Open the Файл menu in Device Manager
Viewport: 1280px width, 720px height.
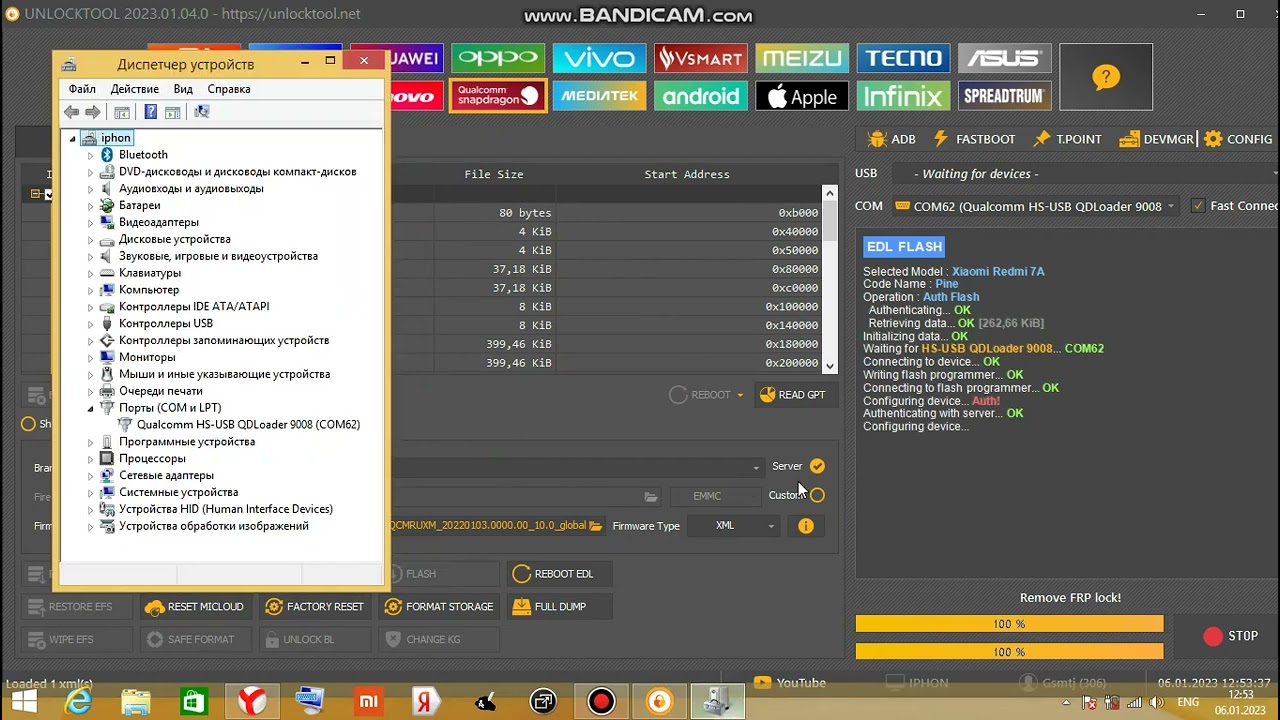82,89
